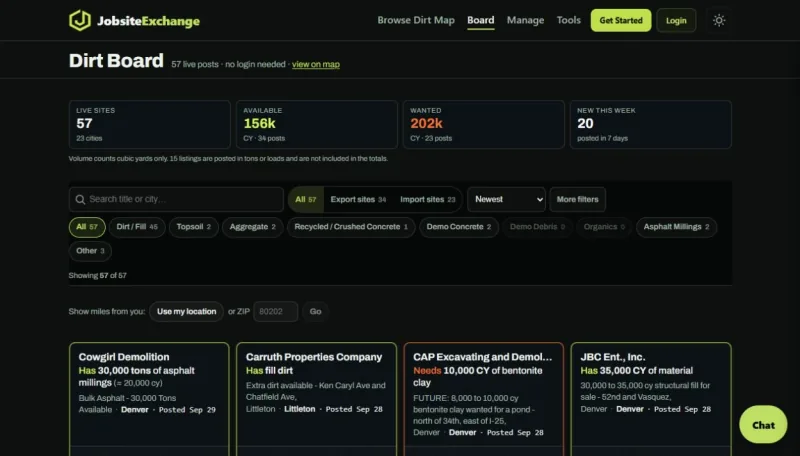Click the JobsiteExchange logo icon
Image resolution: width=800 pixels, height=456 pixels.
click(x=80, y=20)
